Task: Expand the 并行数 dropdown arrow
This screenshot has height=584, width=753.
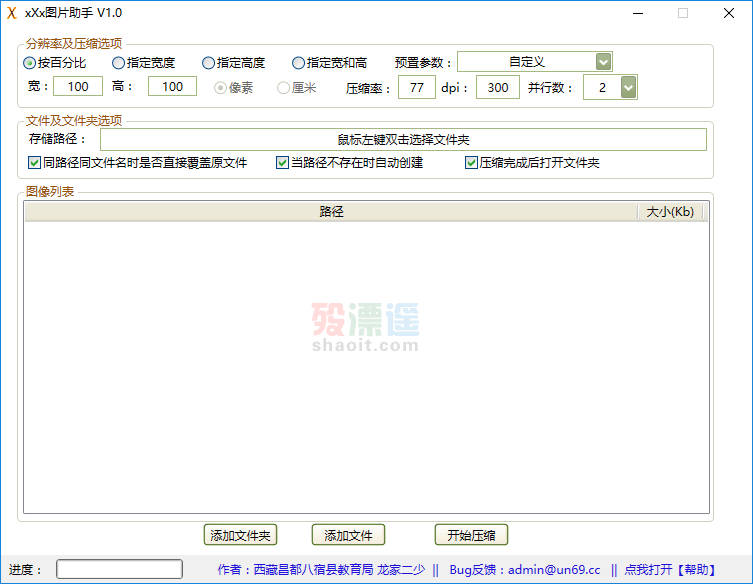Action: click(628, 87)
